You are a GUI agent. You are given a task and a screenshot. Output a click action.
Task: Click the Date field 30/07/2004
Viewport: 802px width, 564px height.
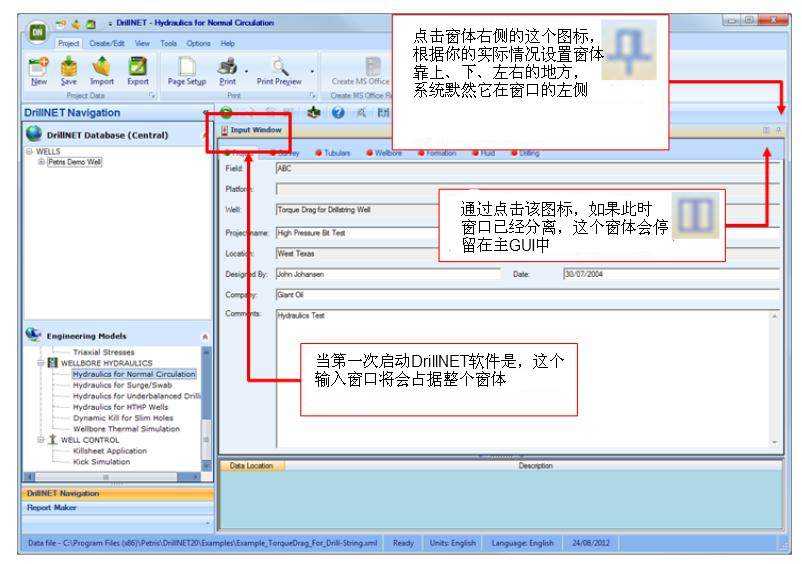672,274
